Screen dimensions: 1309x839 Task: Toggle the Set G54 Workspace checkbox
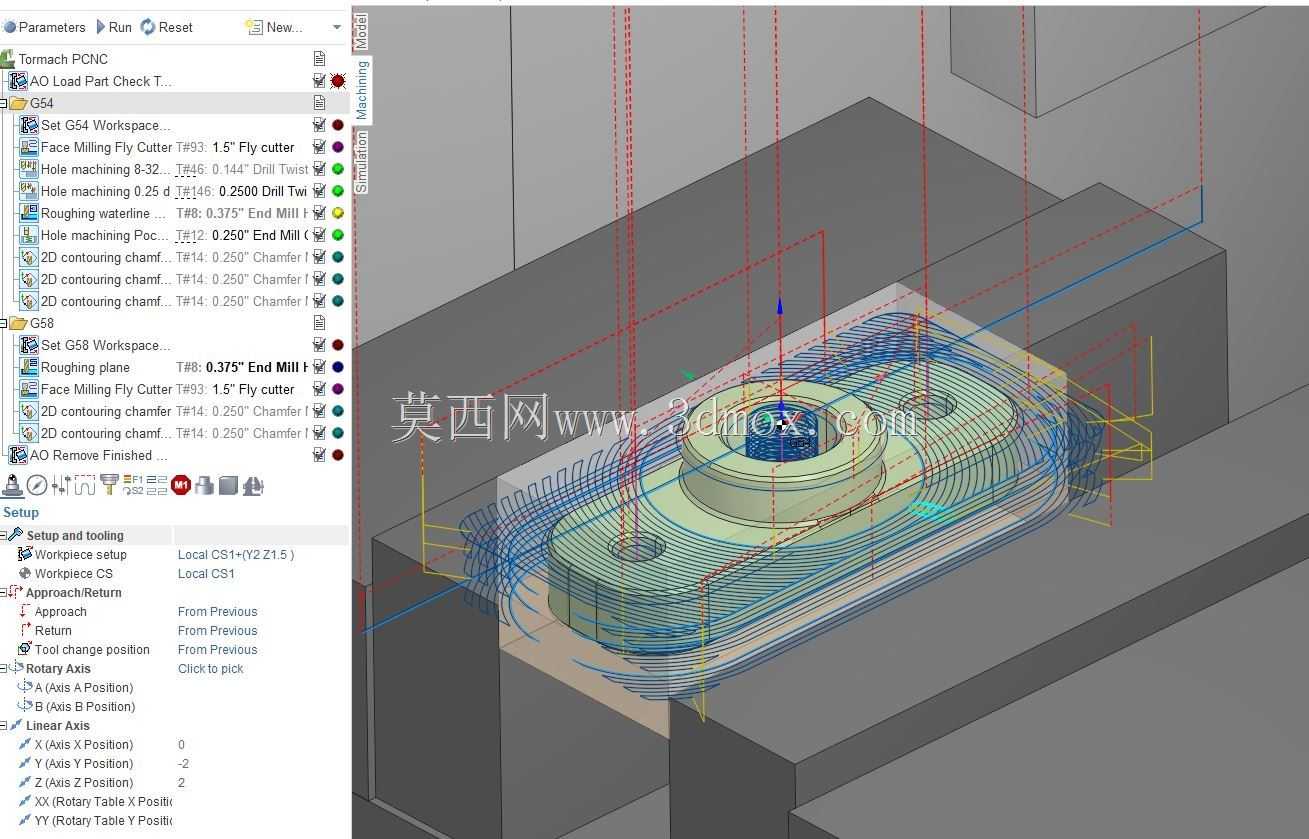(319, 125)
